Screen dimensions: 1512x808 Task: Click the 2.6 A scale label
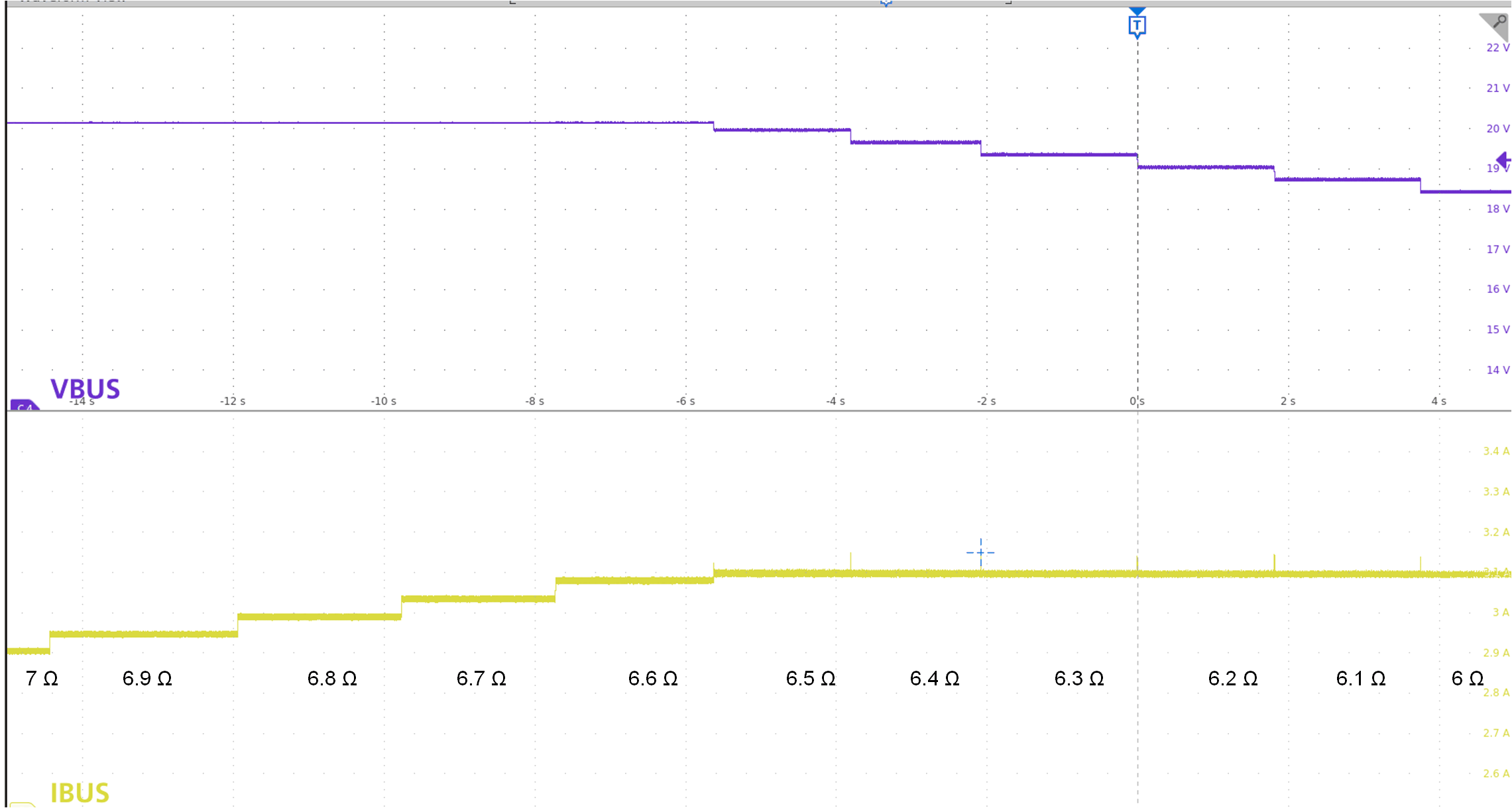point(1496,774)
